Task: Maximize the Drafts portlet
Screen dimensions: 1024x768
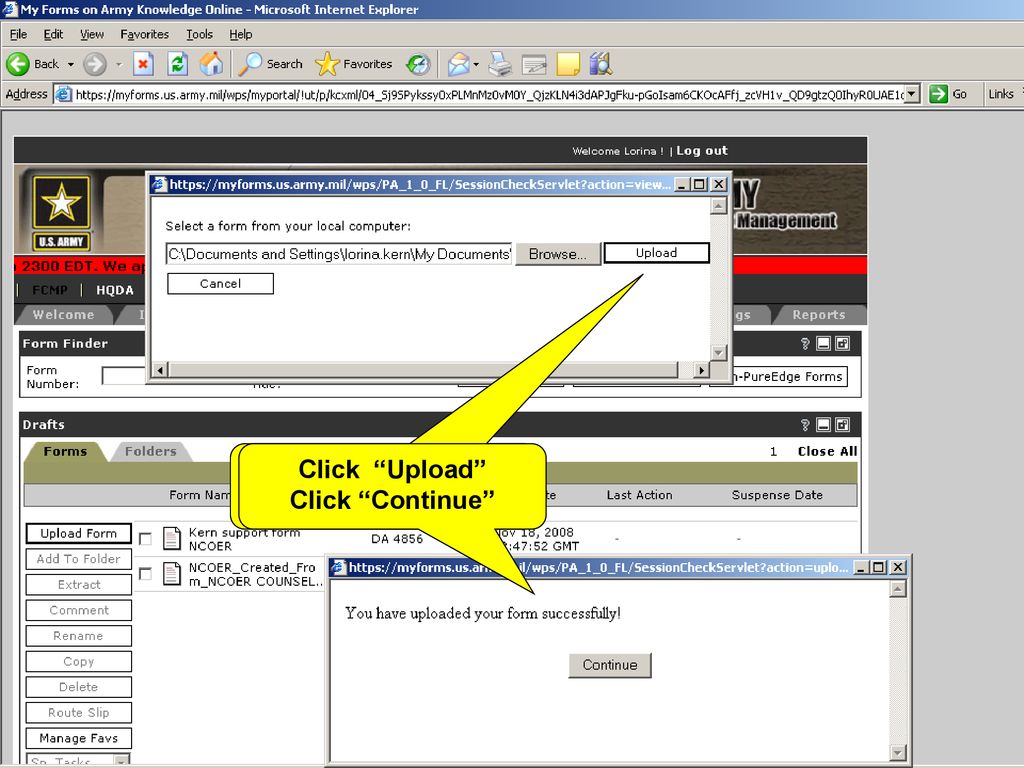Action: [x=842, y=425]
